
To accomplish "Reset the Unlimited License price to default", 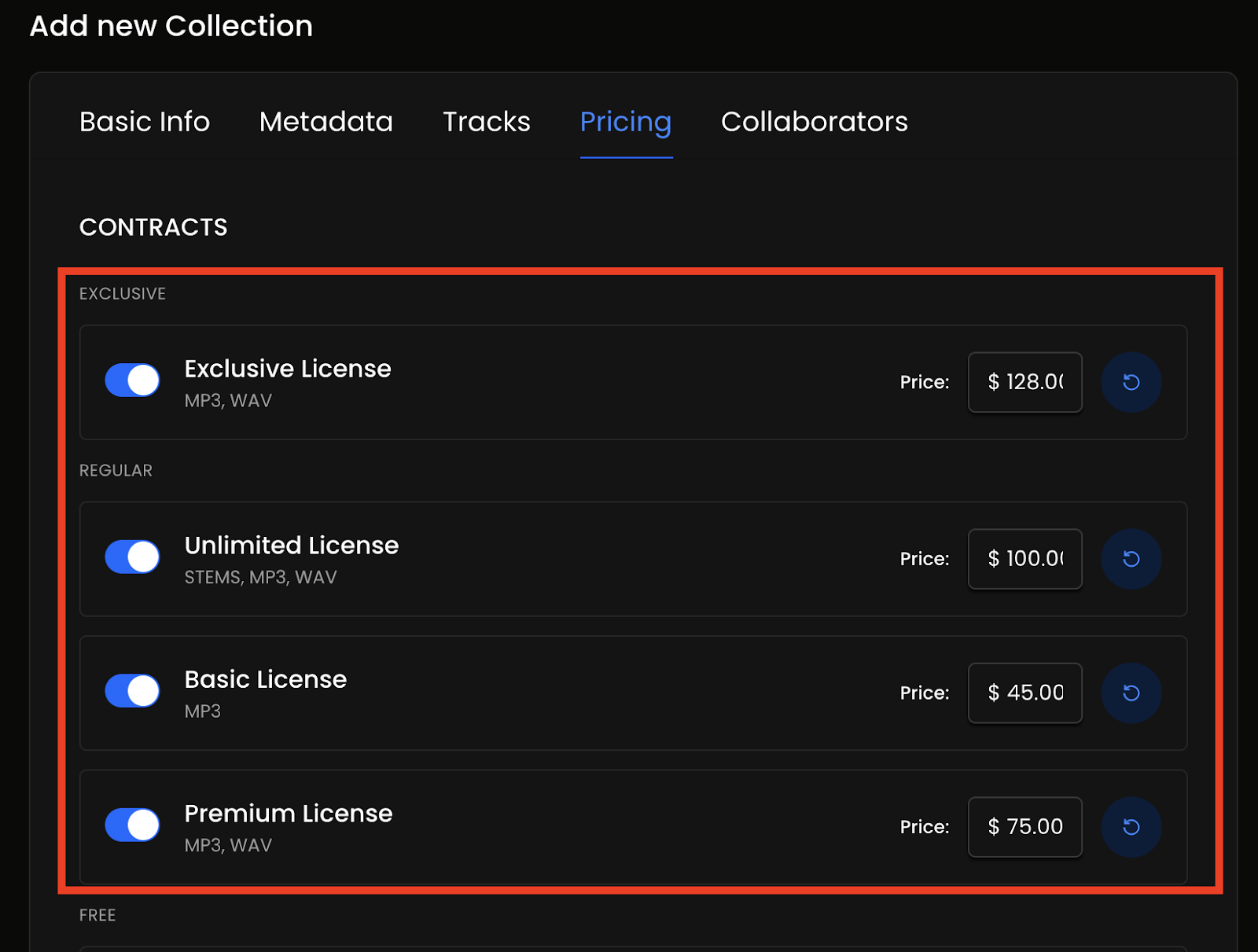I will point(1131,559).
